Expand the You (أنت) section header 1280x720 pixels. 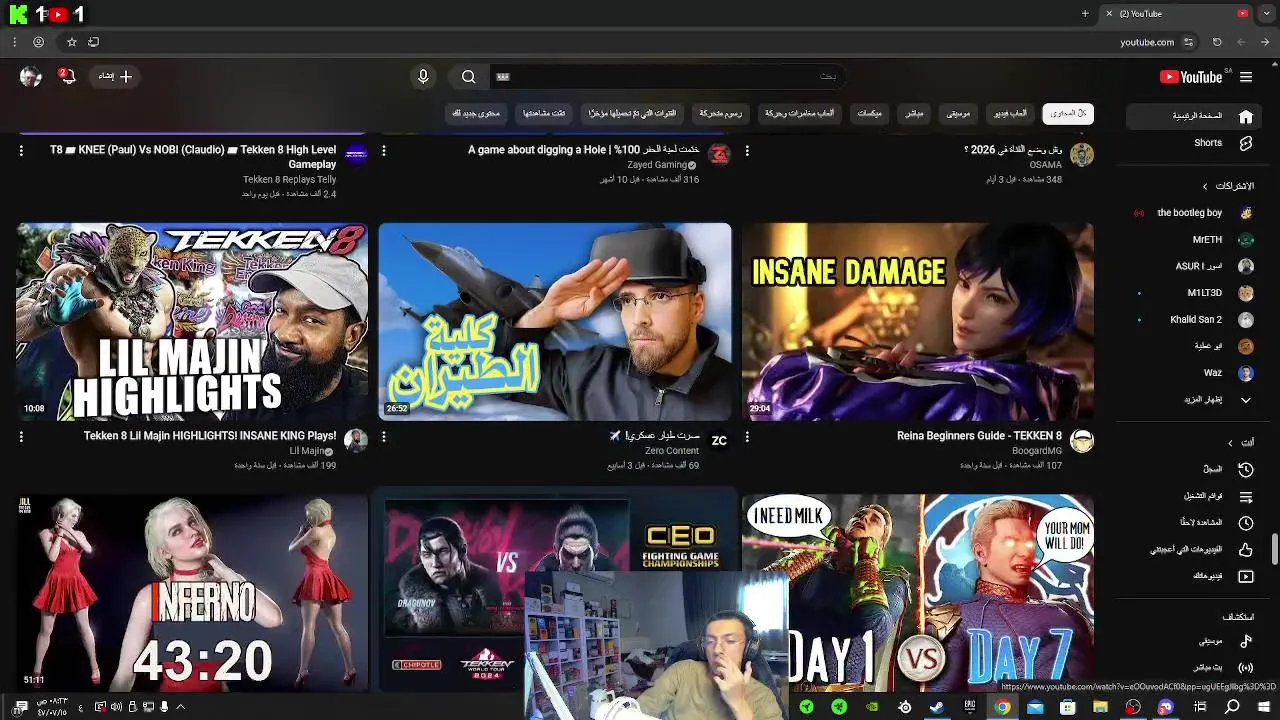point(1241,442)
